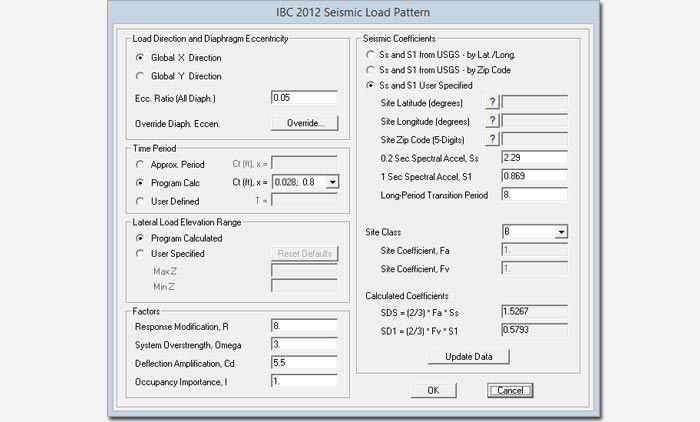Click the Lateral Load Elevation Range label
Image resolution: width=700 pixels, height=422 pixels.
tap(187, 222)
